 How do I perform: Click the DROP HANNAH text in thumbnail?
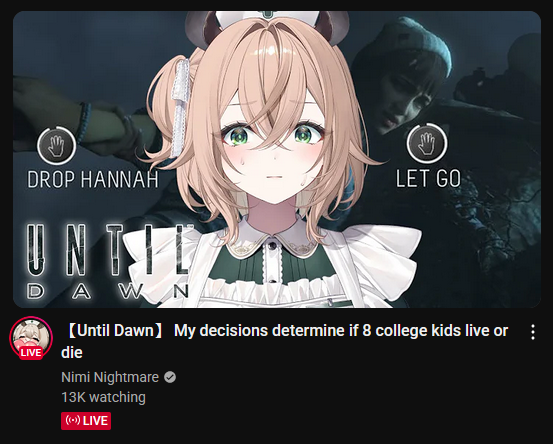click(x=93, y=179)
